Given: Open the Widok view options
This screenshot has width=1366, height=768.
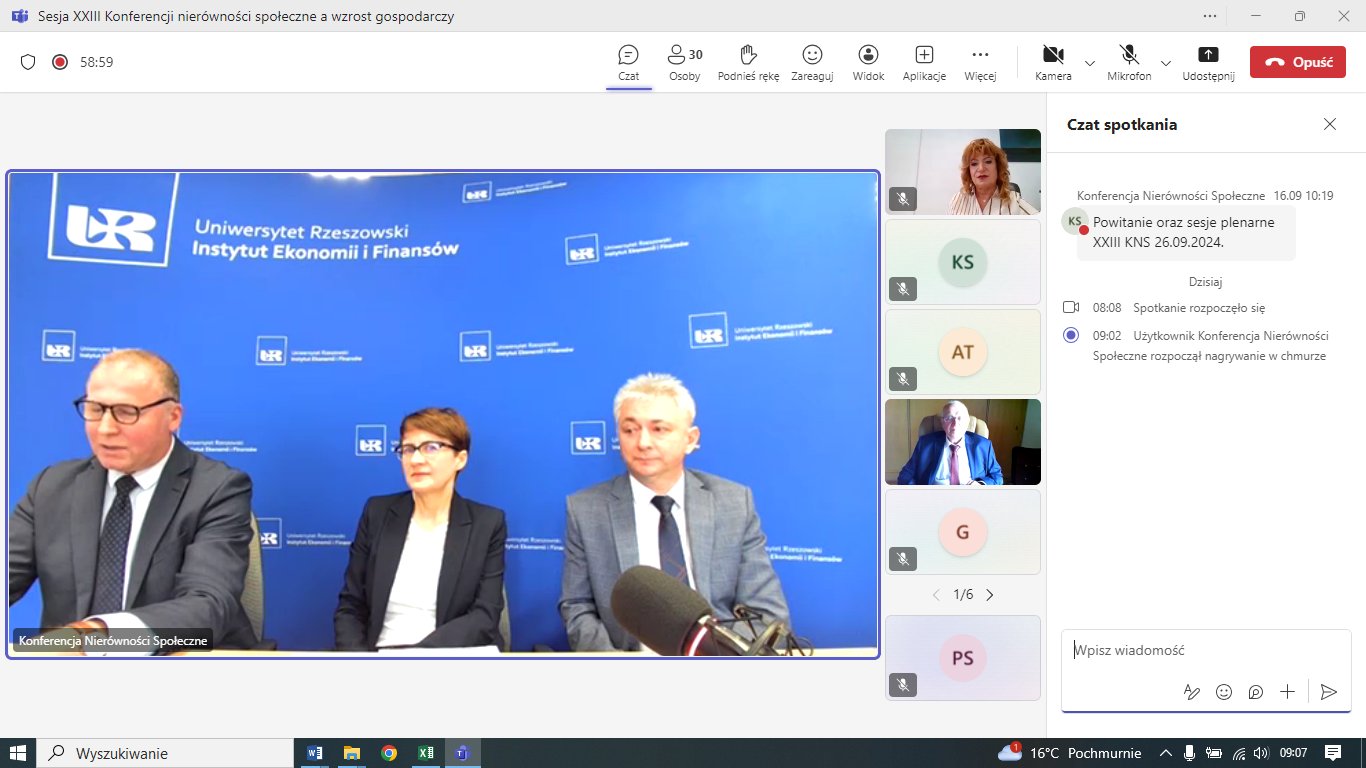Looking at the screenshot, I should coord(868,62).
